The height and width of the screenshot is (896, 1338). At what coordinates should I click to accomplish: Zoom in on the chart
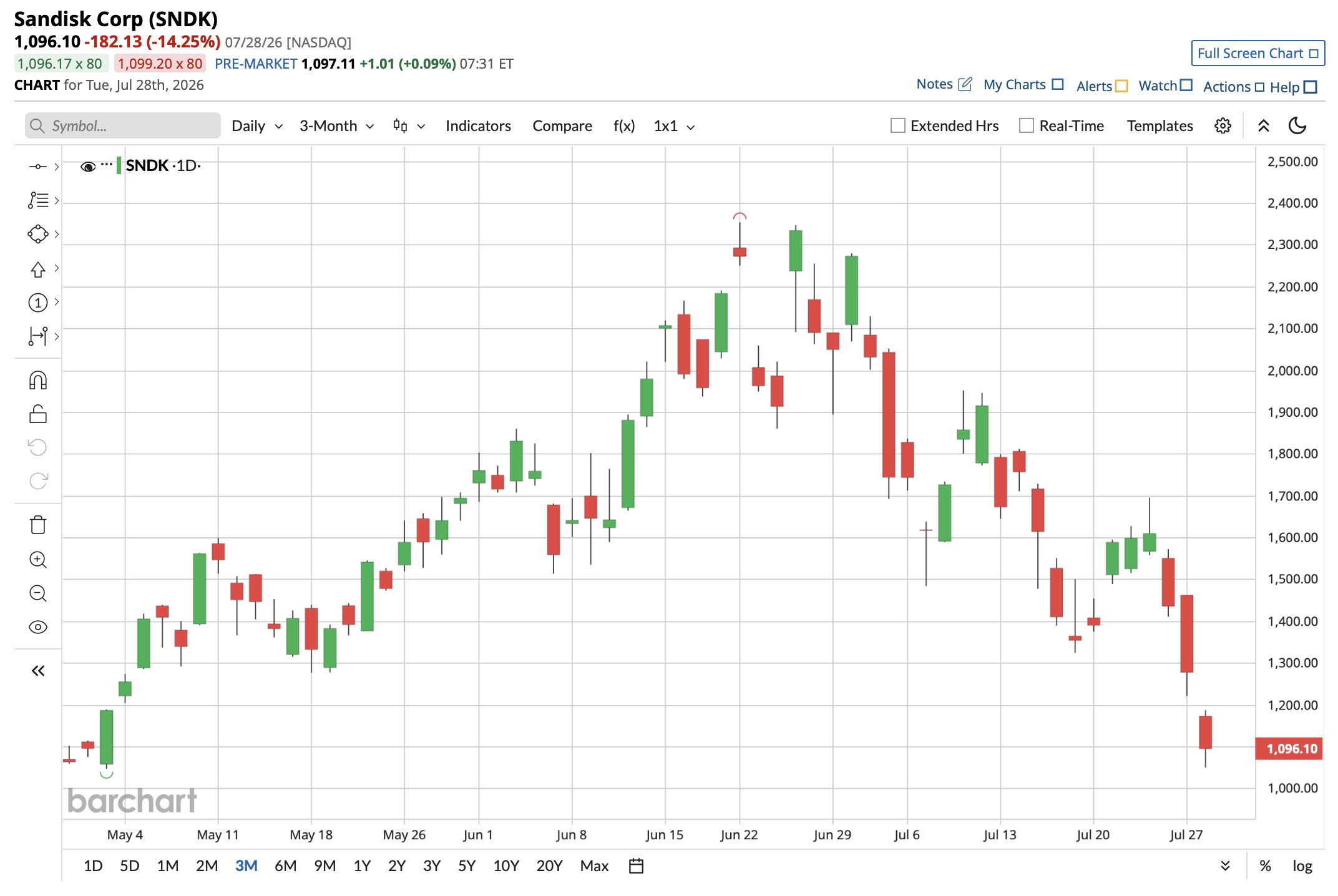coord(38,560)
